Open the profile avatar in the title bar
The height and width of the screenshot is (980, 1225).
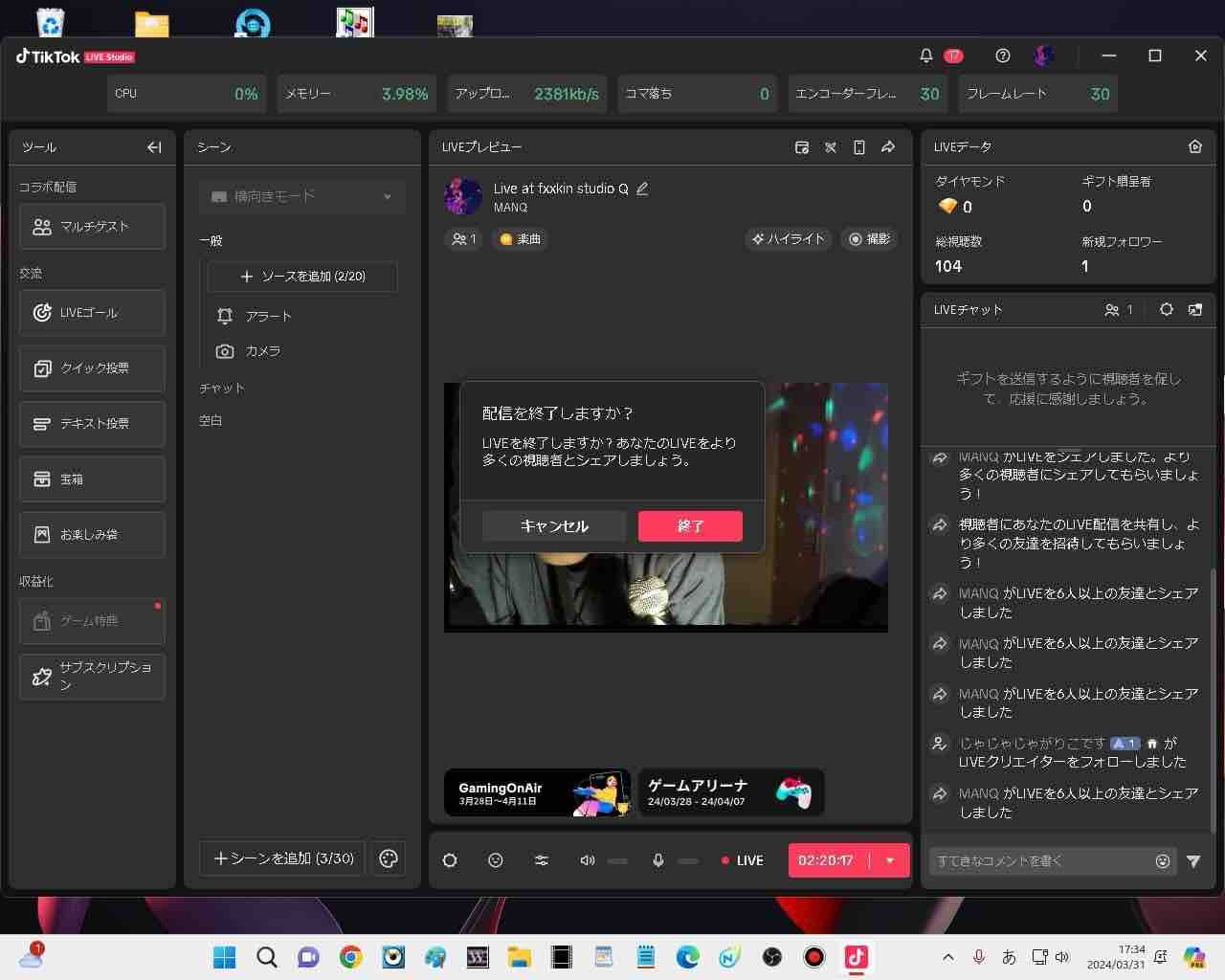pos(1044,56)
